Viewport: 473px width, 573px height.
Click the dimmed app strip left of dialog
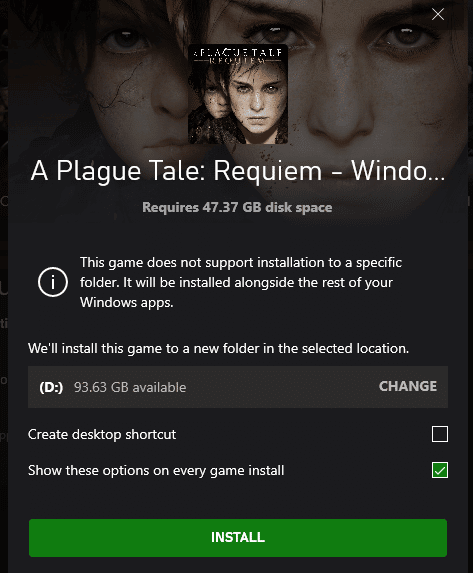(x=4, y=286)
